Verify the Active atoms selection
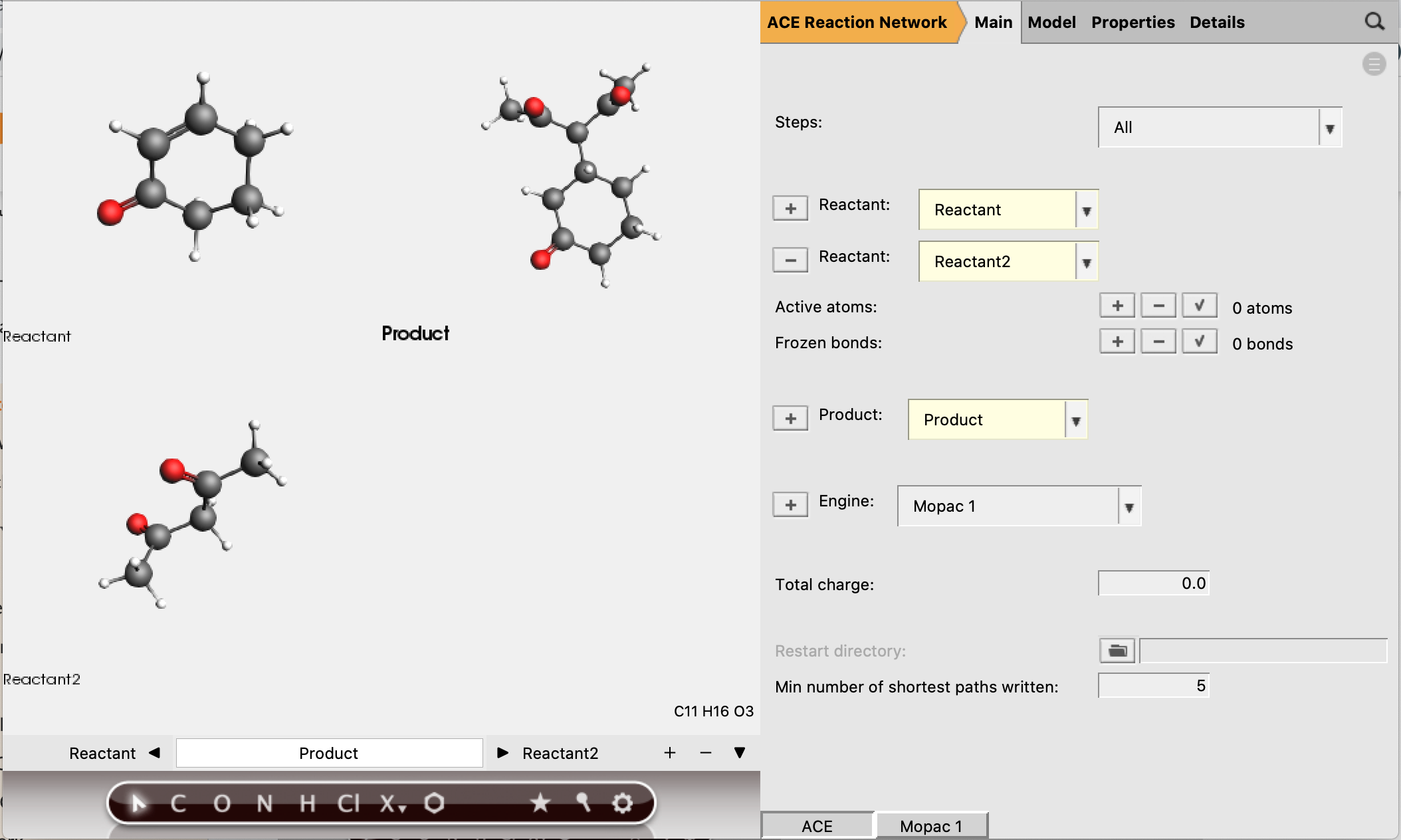The image size is (1401, 840). [x=1199, y=305]
